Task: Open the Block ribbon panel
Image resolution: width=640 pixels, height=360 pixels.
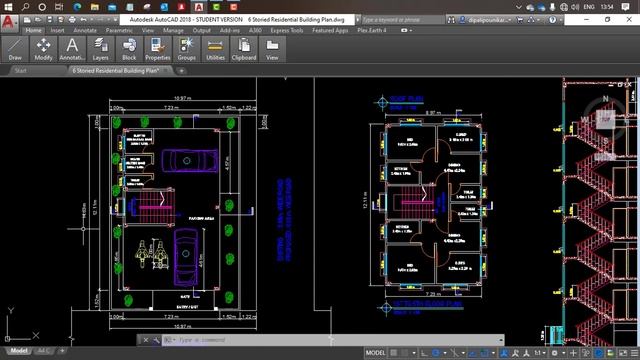Action: 129,49
